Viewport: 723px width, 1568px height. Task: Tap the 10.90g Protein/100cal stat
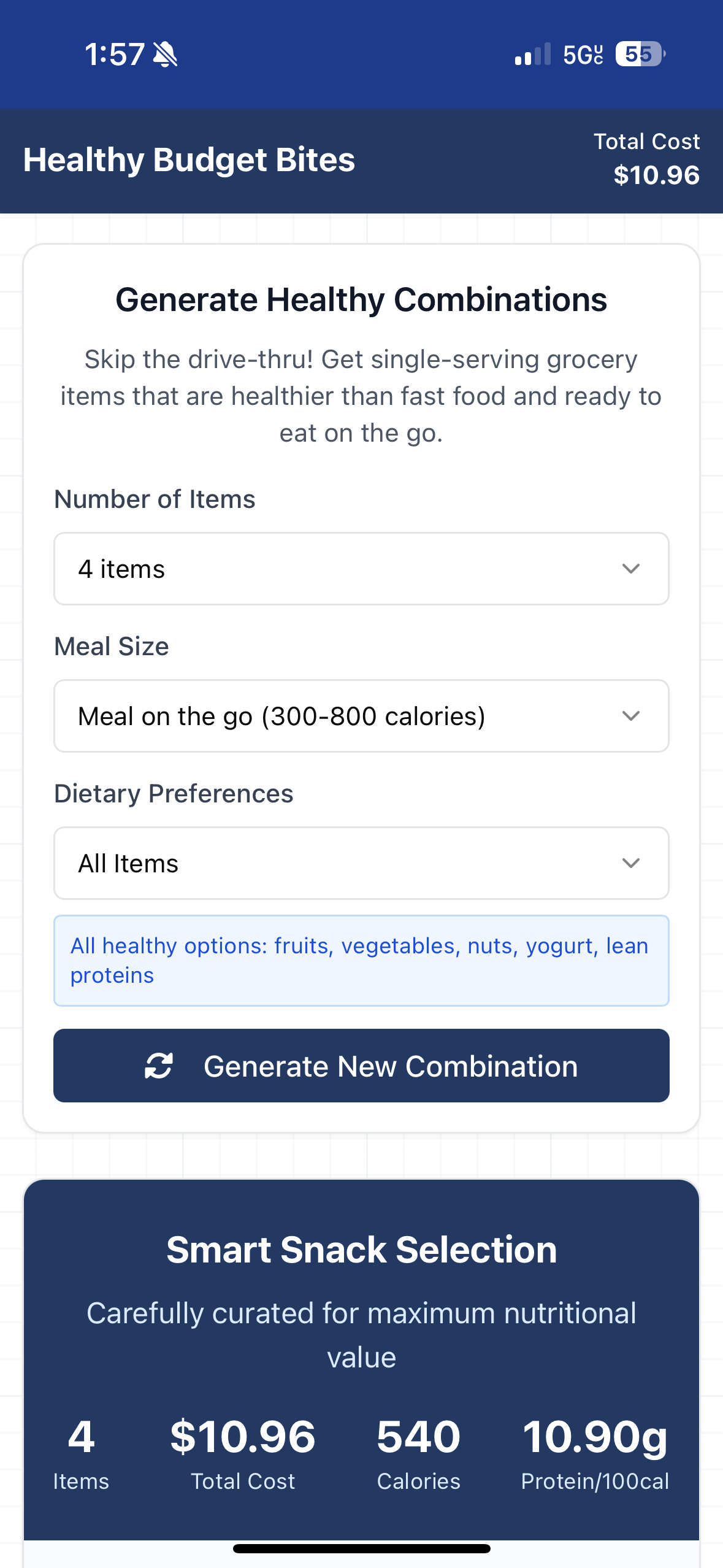click(595, 1453)
